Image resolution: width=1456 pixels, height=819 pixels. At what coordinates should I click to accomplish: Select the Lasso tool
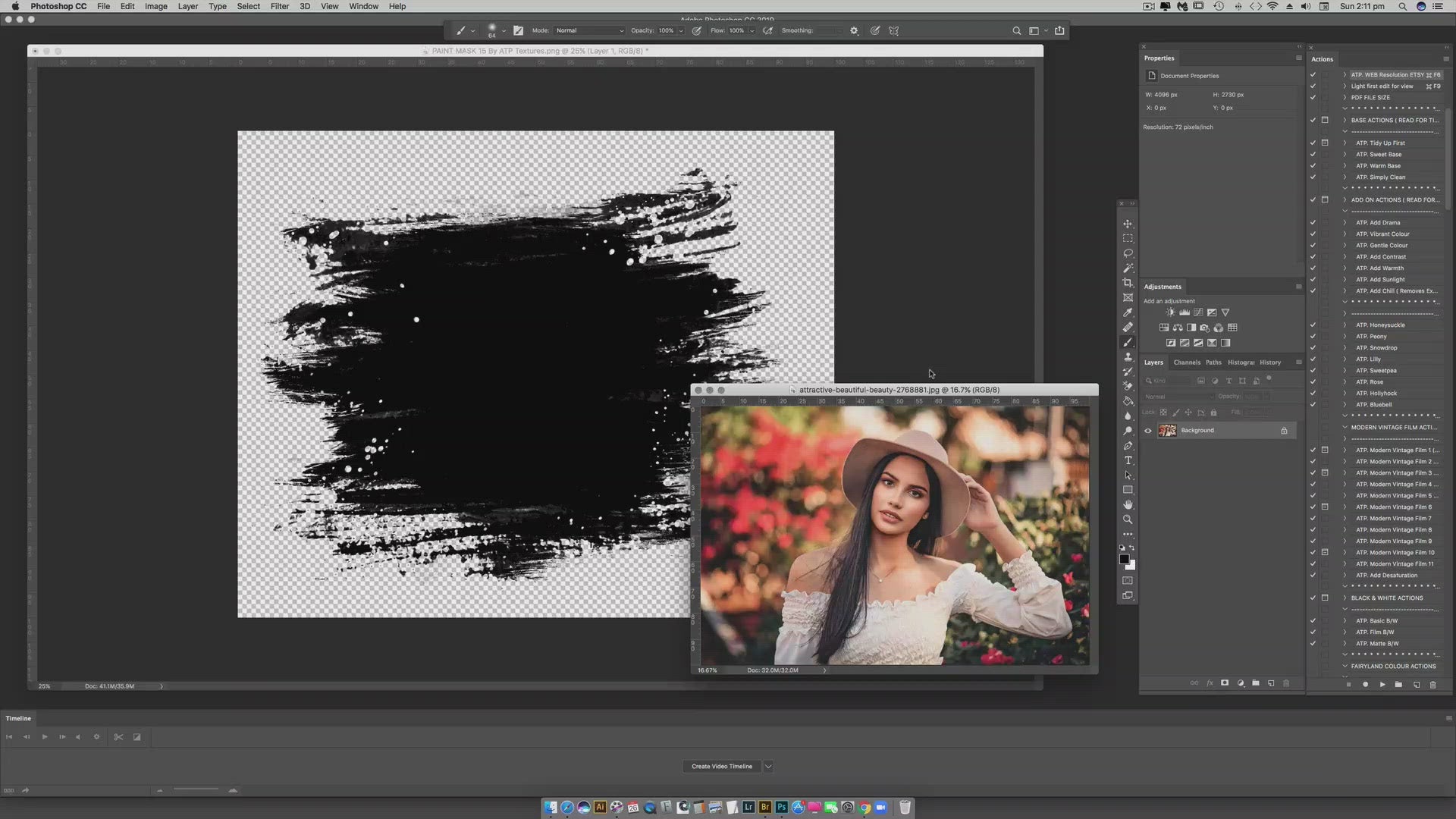point(1128,253)
